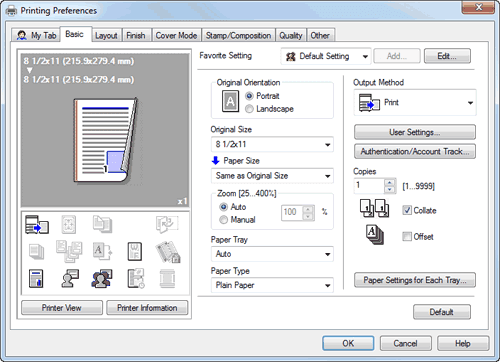Click the printer output method status icon
The height and width of the screenshot is (362, 500).
pos(37,224)
